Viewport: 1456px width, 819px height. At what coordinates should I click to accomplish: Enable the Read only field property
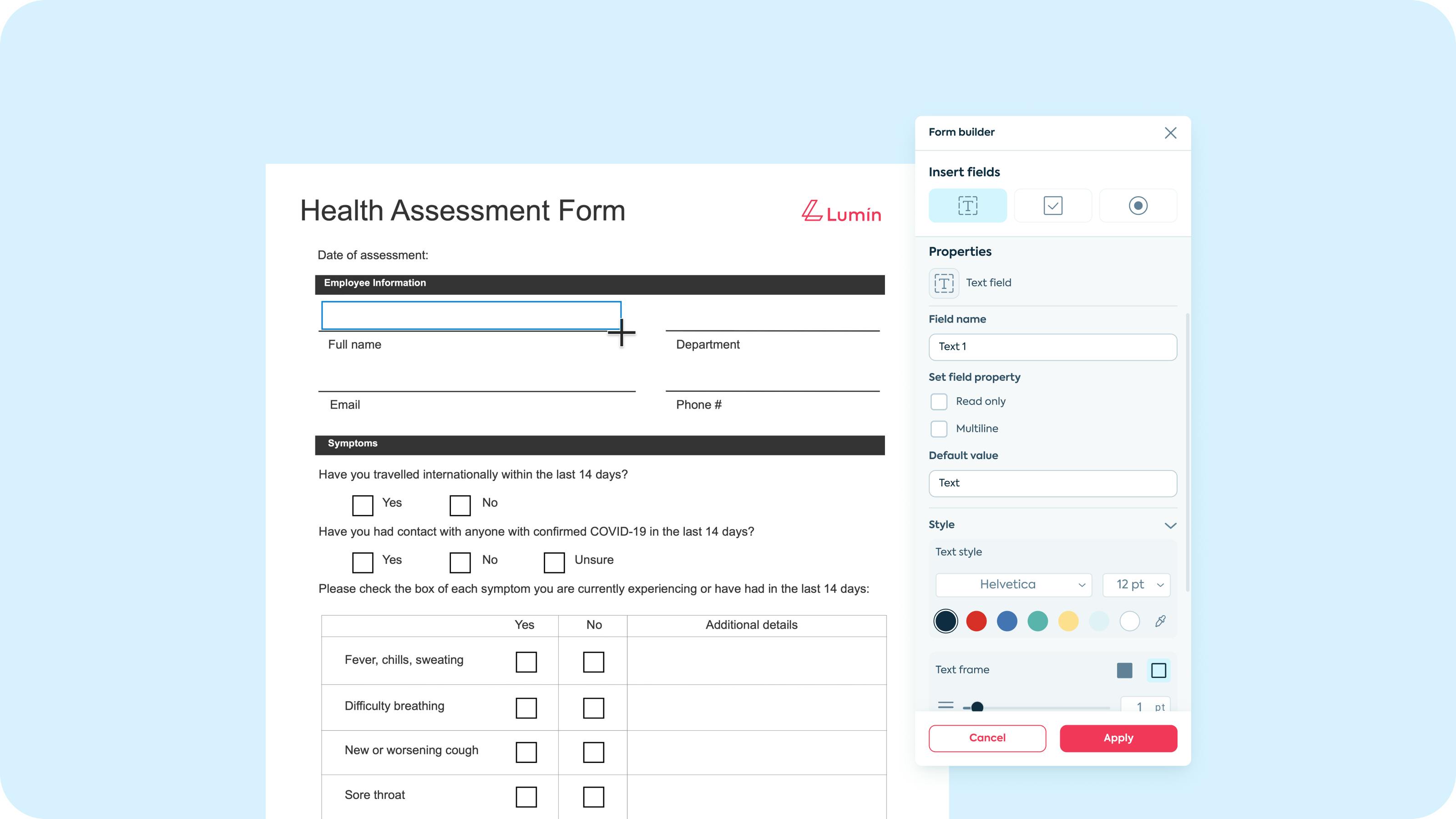pyautogui.click(x=939, y=401)
